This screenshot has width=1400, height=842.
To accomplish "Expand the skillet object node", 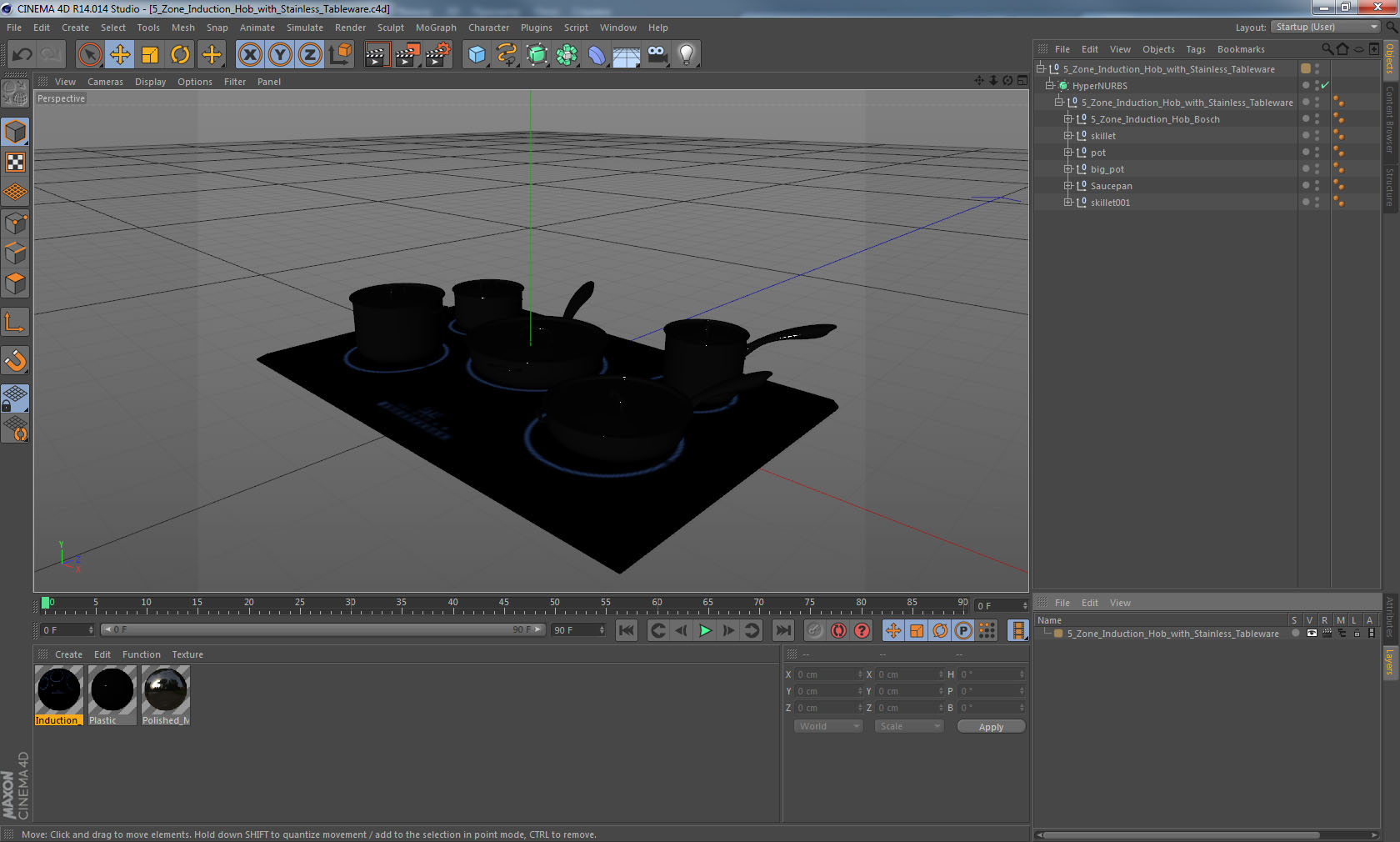I will (x=1067, y=136).
